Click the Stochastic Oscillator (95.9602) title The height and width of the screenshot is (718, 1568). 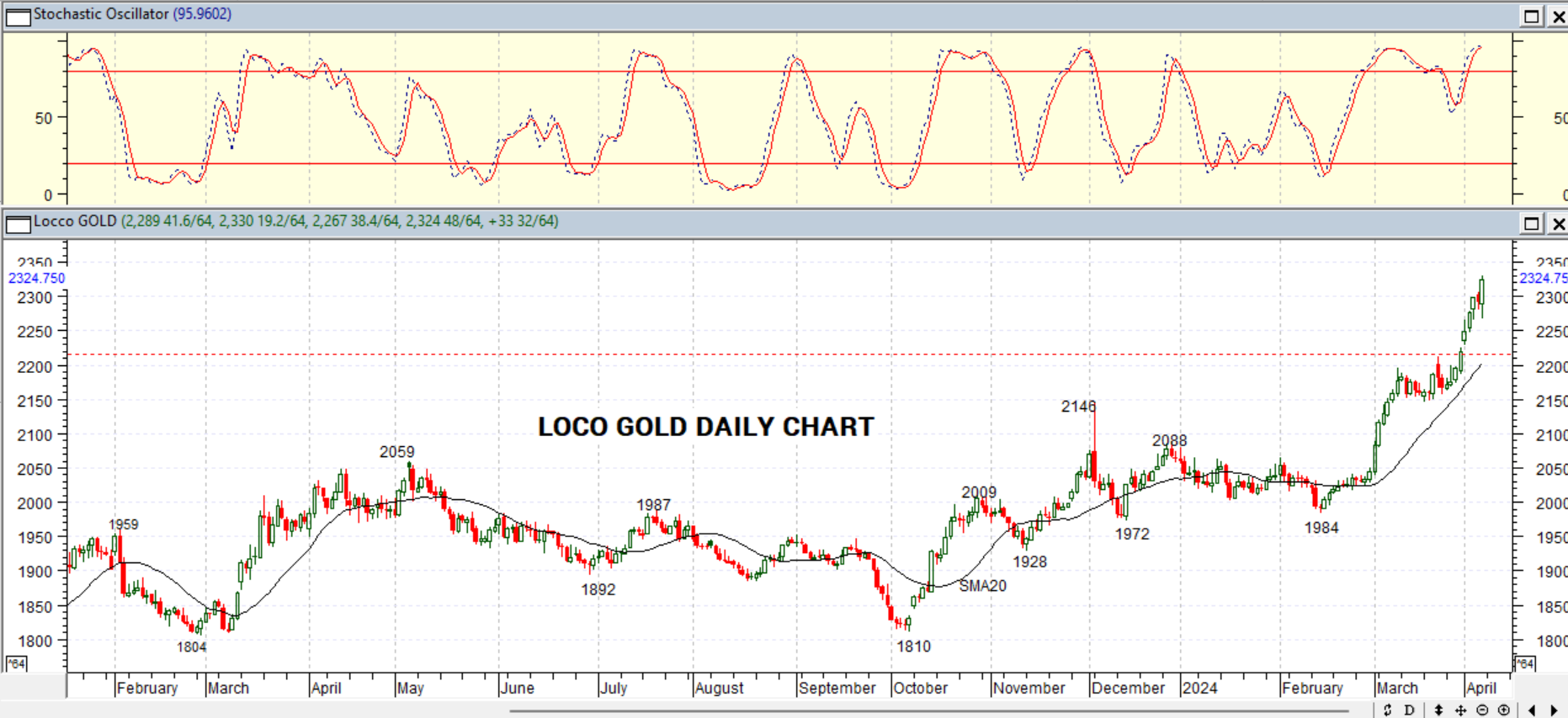point(132,14)
